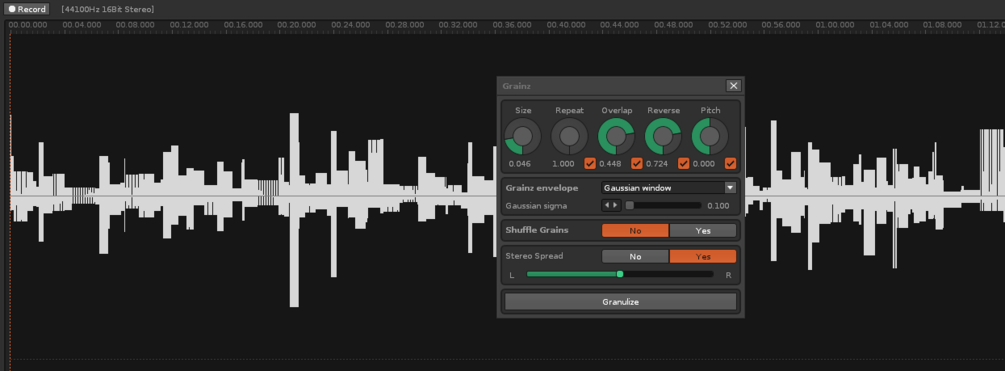The image size is (1005, 371).
Task: Toggle checkbox right after the 1.000 value
Action: click(590, 163)
